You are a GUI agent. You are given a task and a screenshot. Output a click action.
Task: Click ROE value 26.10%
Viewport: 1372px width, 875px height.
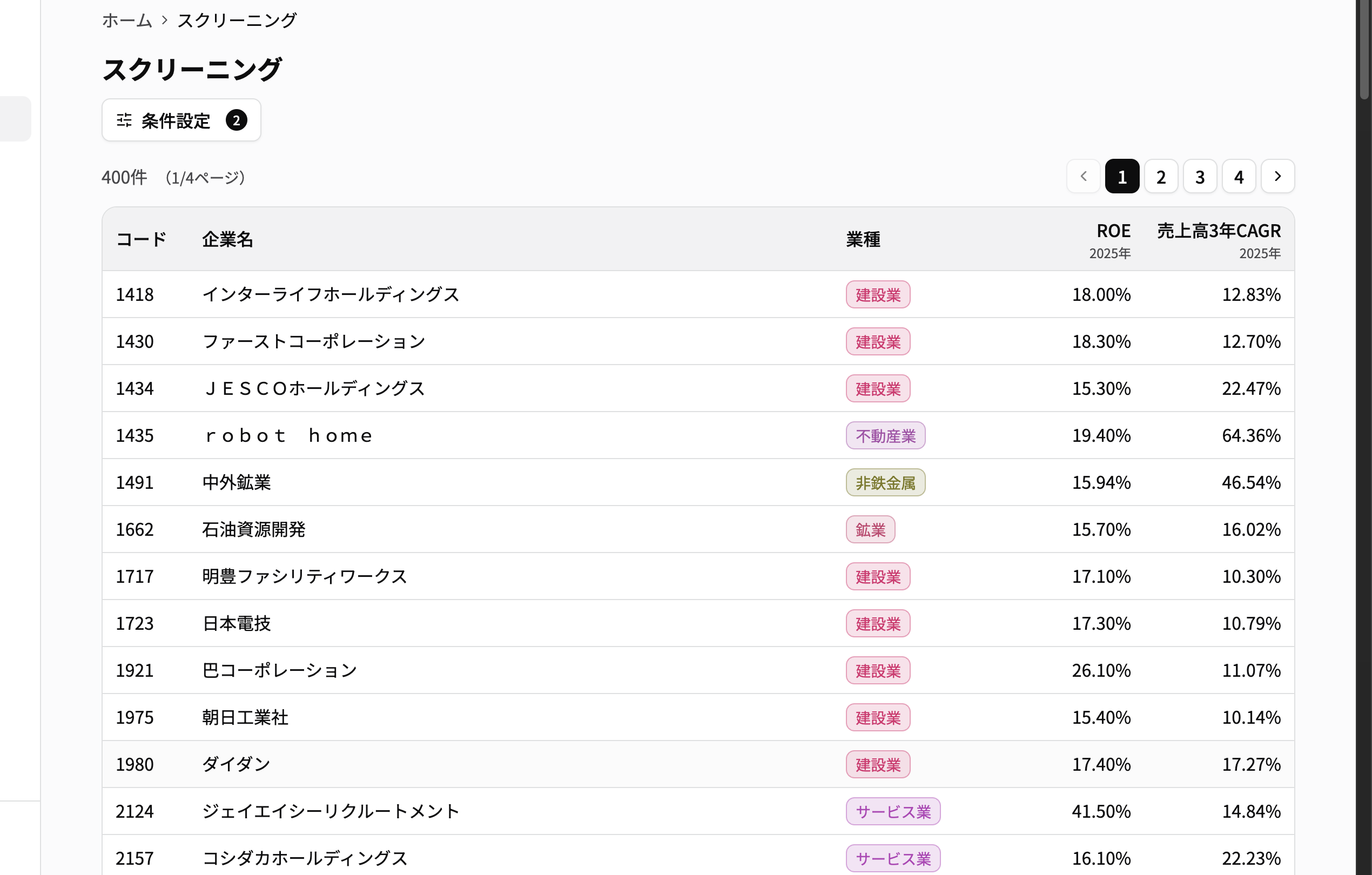pos(1101,670)
